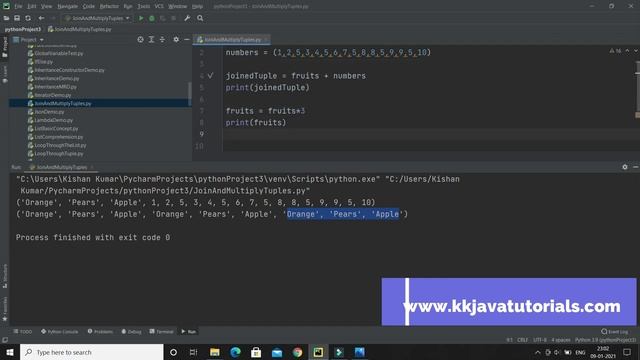Open the Problems tool window
640x360 pixels.
(x=100, y=331)
